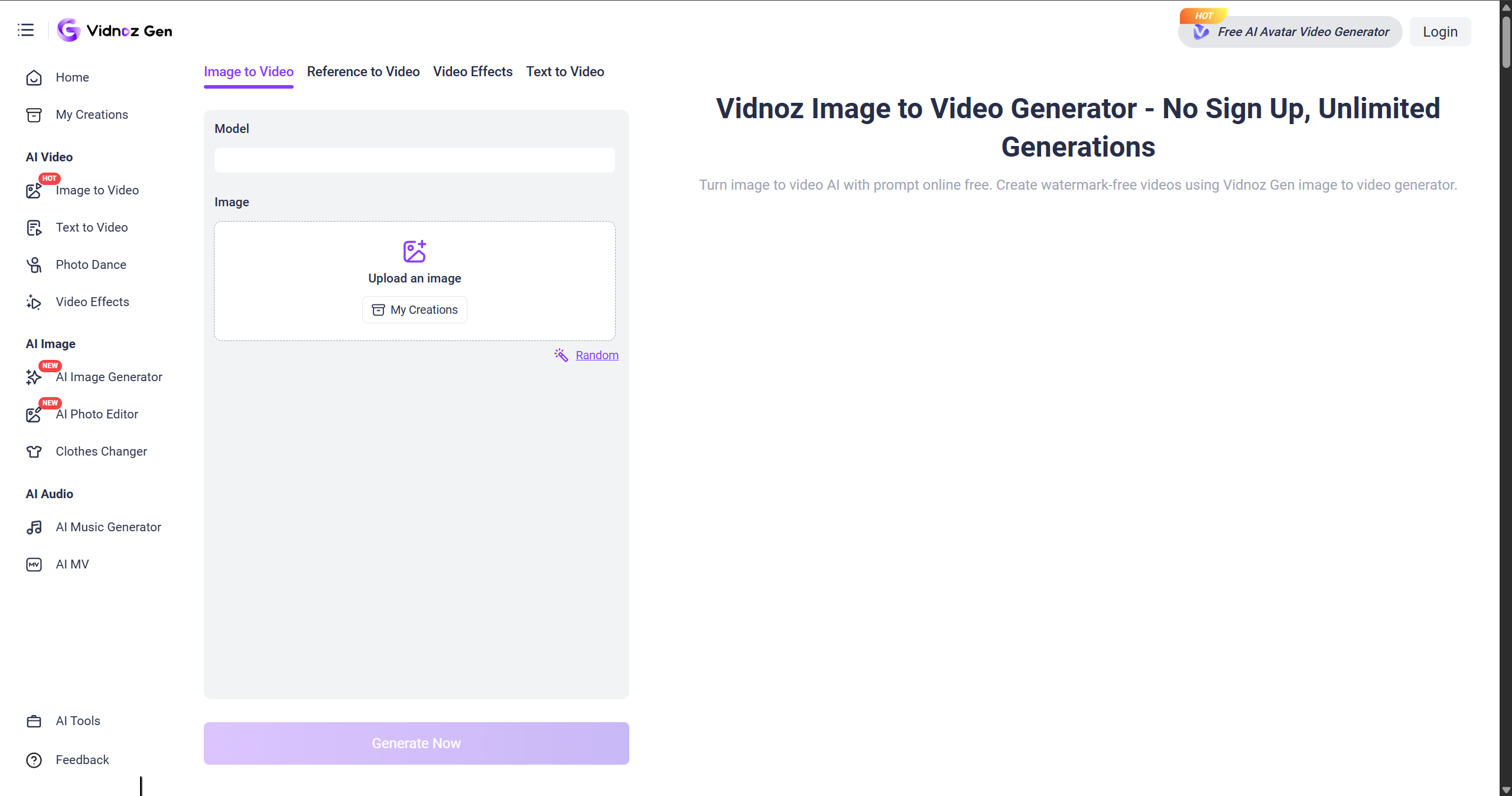Click the upload image plus icon
Screen dimensions: 1512x796
click(415, 251)
